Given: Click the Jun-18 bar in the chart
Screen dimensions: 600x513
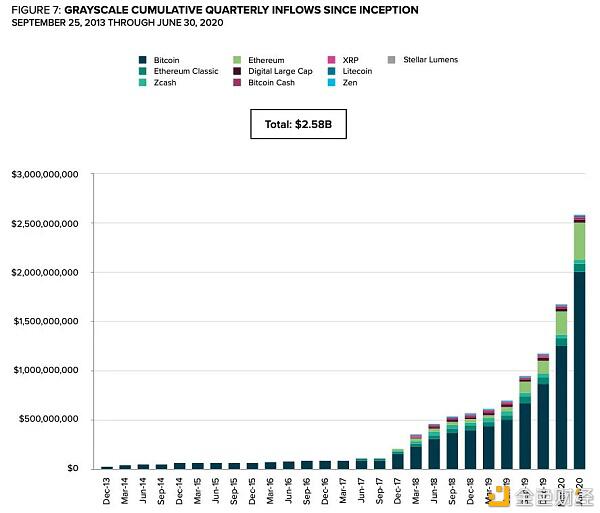Looking at the screenshot, I should (x=434, y=446).
